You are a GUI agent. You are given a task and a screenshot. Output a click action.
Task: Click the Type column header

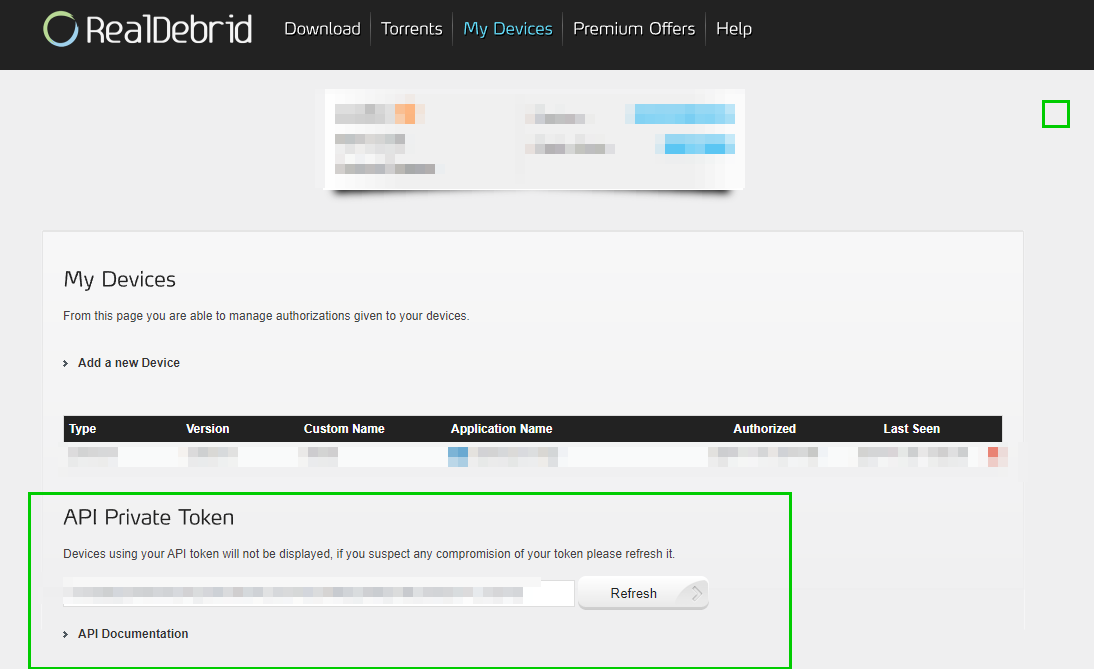[x=82, y=429]
